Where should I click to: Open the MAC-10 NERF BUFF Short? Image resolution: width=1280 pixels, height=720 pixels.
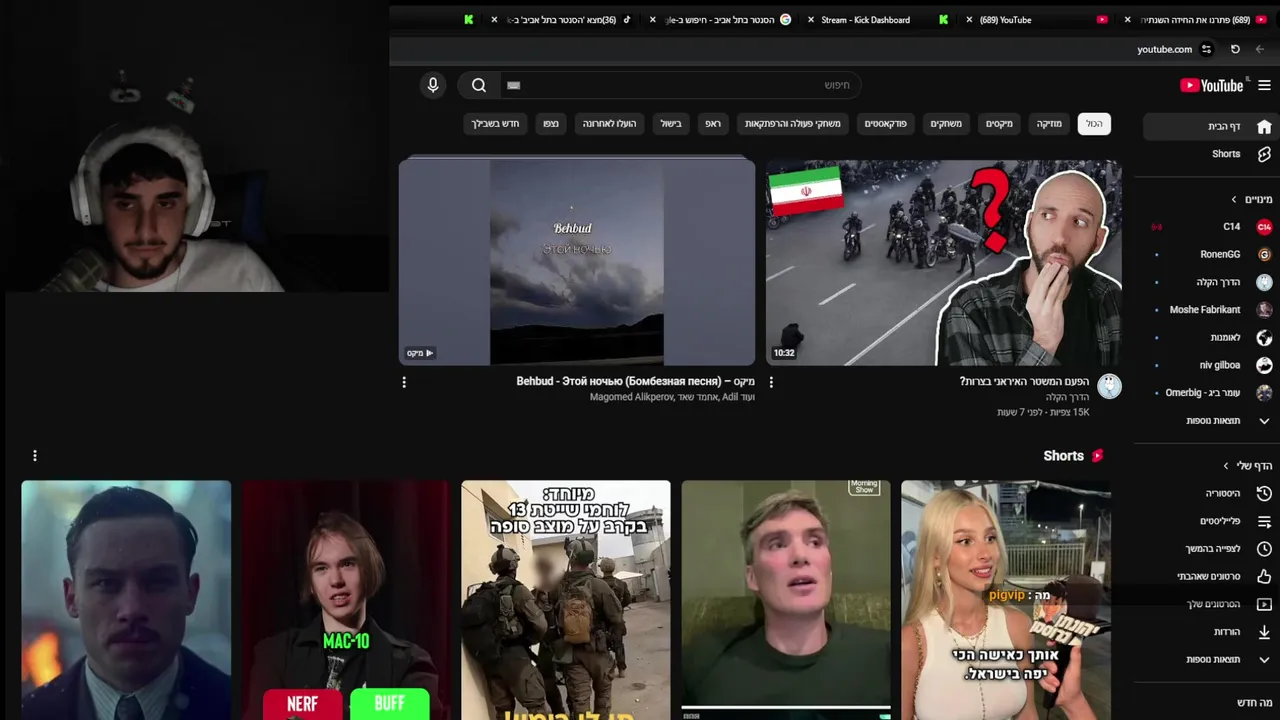click(x=346, y=600)
